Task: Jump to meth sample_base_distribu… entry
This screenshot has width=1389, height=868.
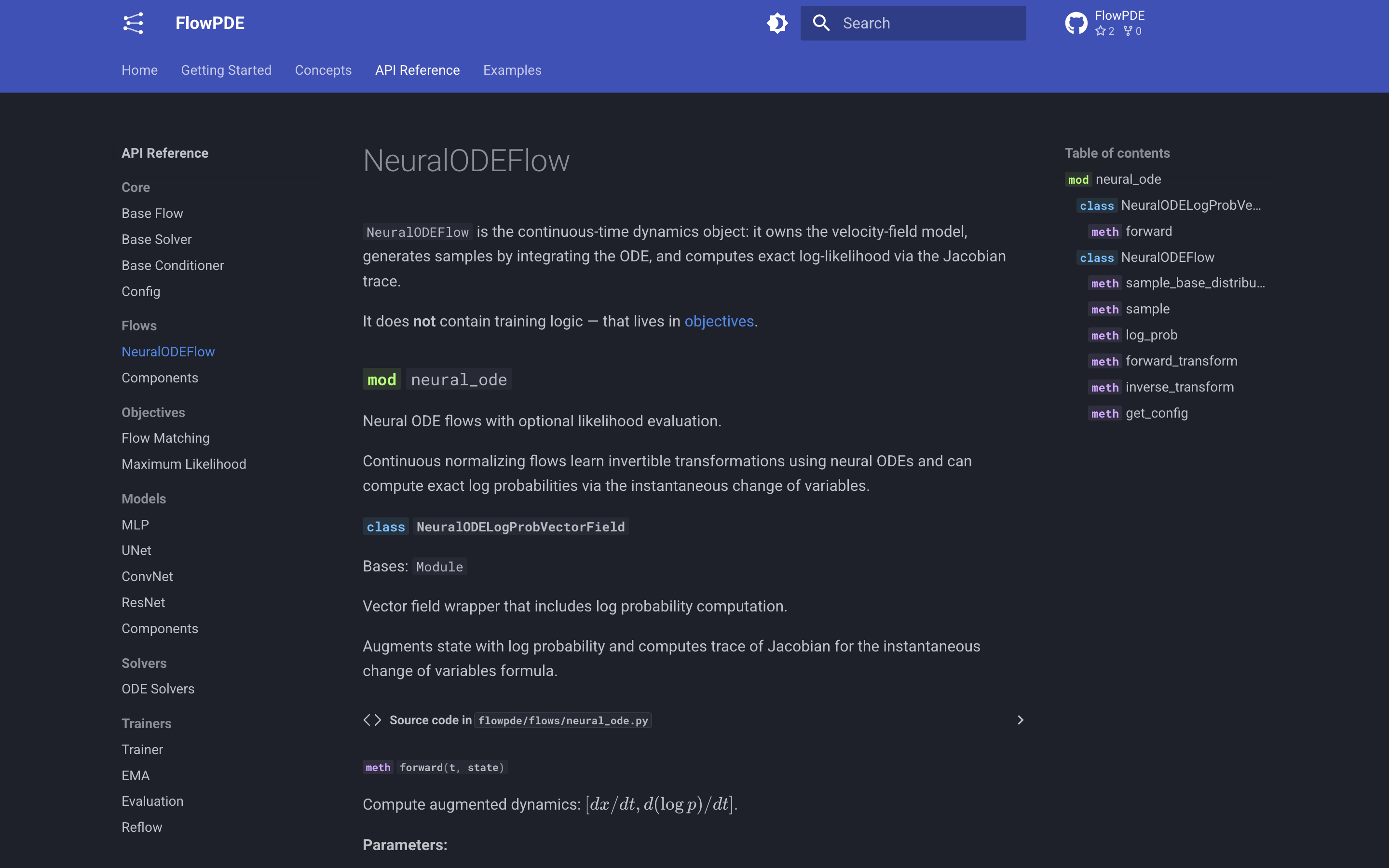Action: [x=1177, y=283]
